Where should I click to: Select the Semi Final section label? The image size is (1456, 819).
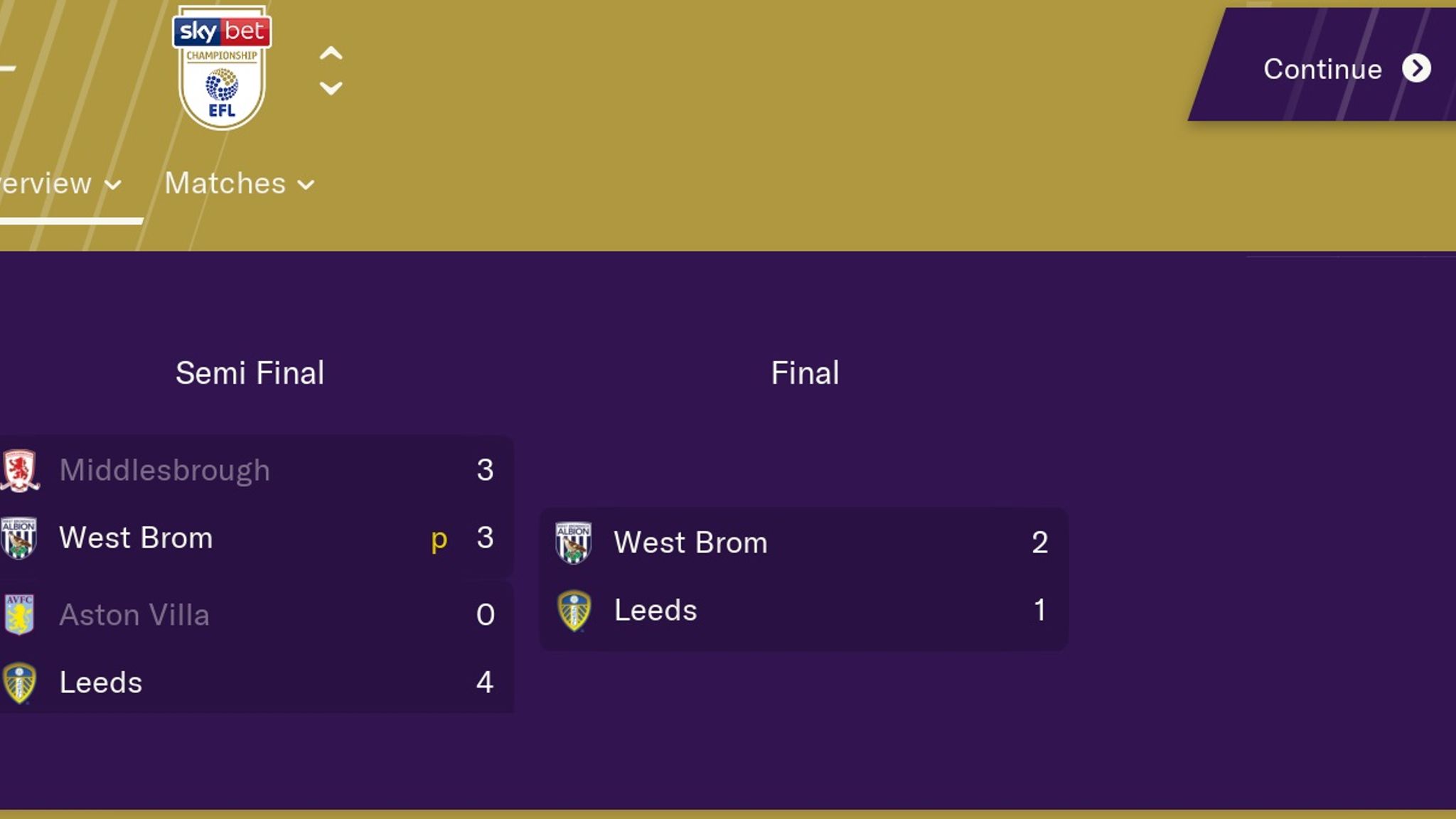tap(249, 373)
